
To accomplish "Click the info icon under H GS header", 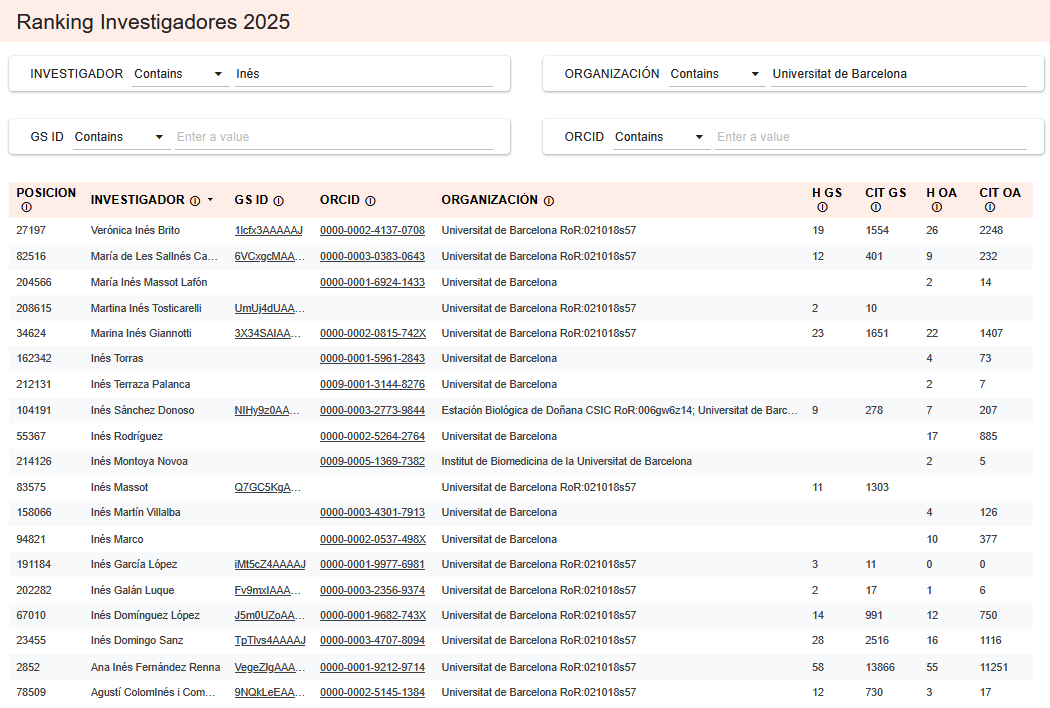I will click(822, 208).
